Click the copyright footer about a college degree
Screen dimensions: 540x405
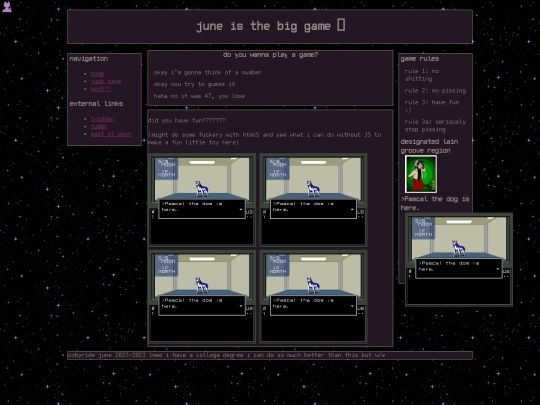click(226, 355)
